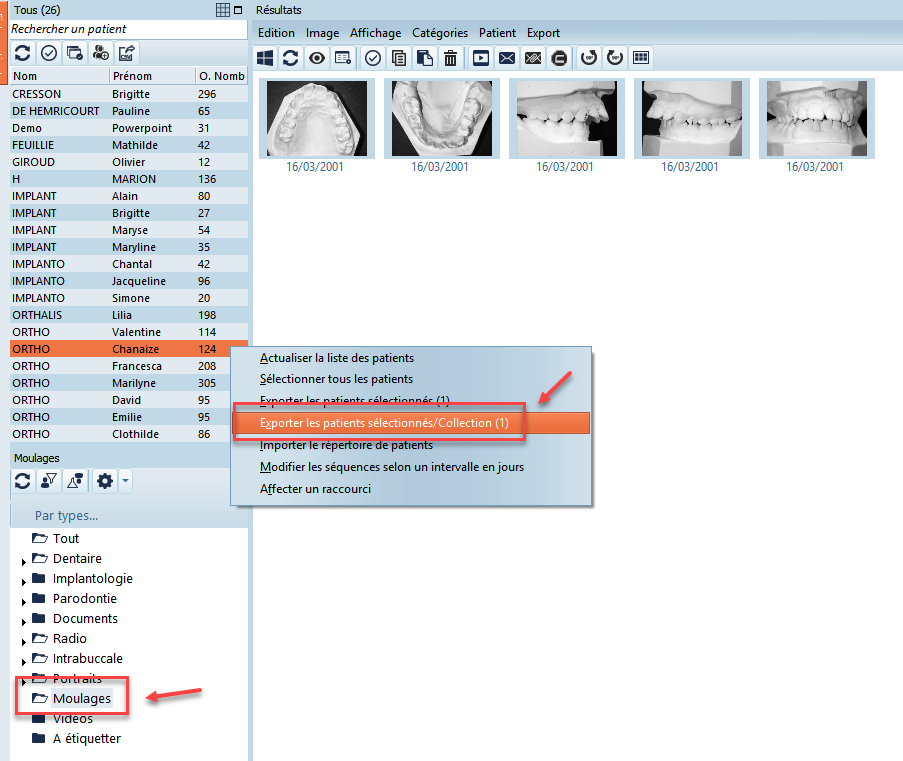Screen dimensions: 903x761
Task: Toggle the grid view icon beside Tous (26)
Action: point(223,9)
